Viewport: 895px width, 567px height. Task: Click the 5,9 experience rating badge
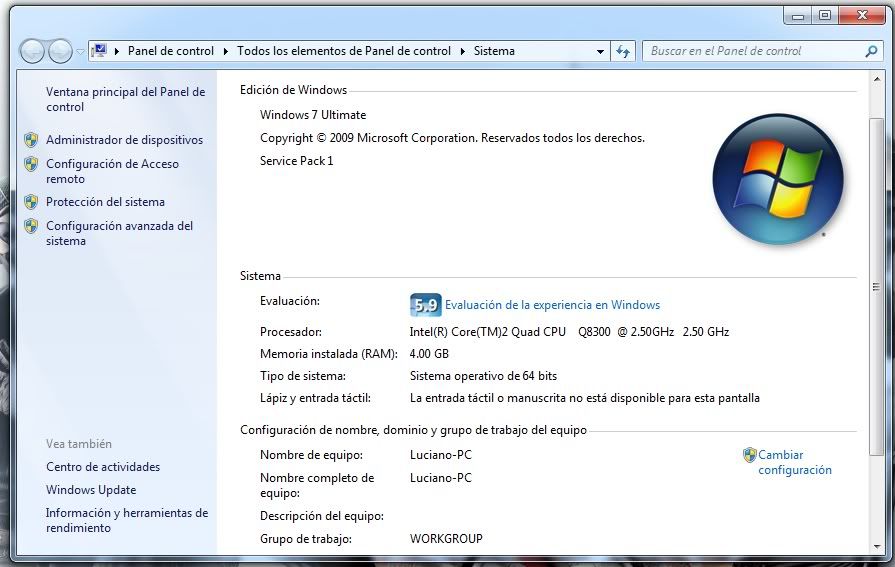pos(426,304)
